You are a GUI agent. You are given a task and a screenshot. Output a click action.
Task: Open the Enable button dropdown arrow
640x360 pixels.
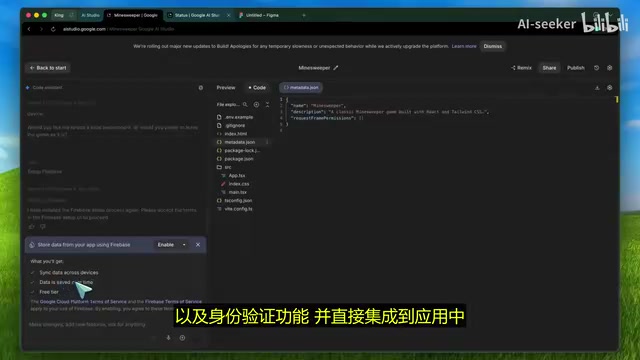coord(184,245)
